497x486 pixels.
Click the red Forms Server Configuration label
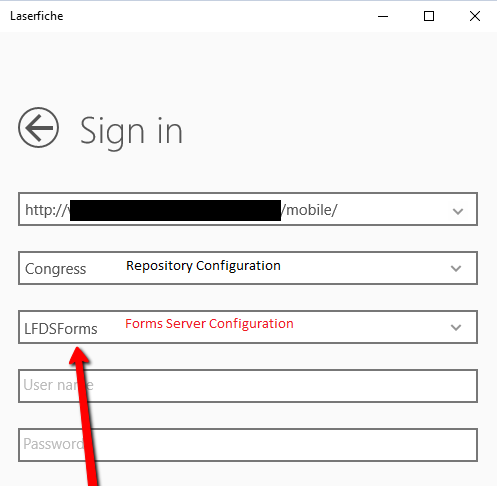point(209,324)
